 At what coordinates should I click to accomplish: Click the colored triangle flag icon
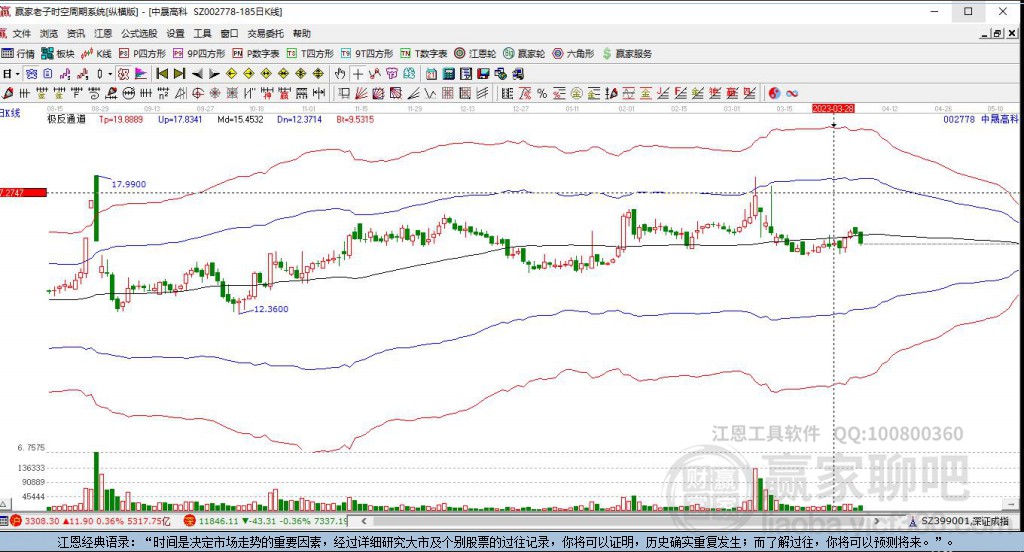point(141,74)
